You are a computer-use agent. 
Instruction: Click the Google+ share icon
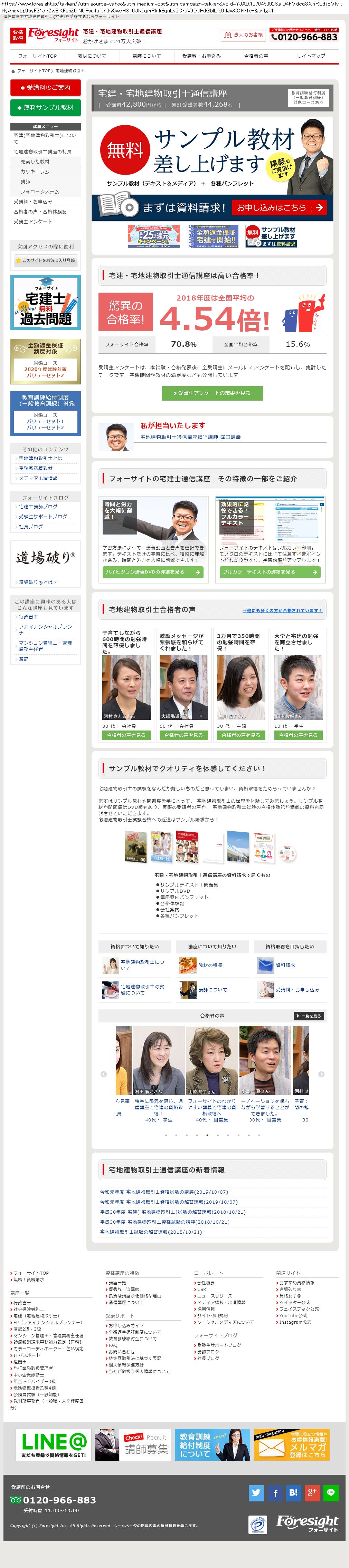click(x=312, y=1492)
